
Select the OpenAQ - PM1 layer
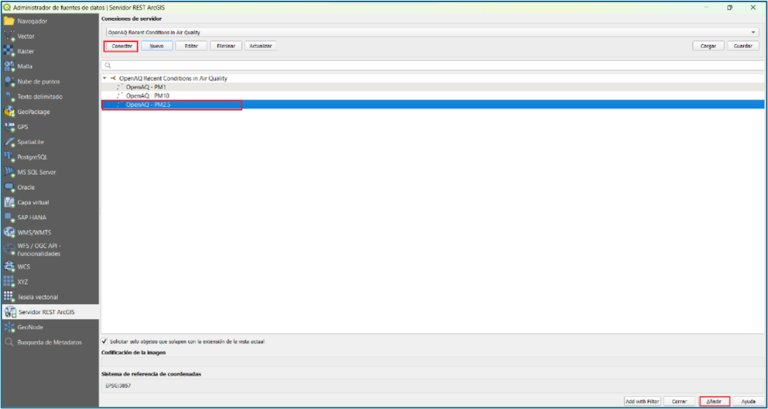145,87
